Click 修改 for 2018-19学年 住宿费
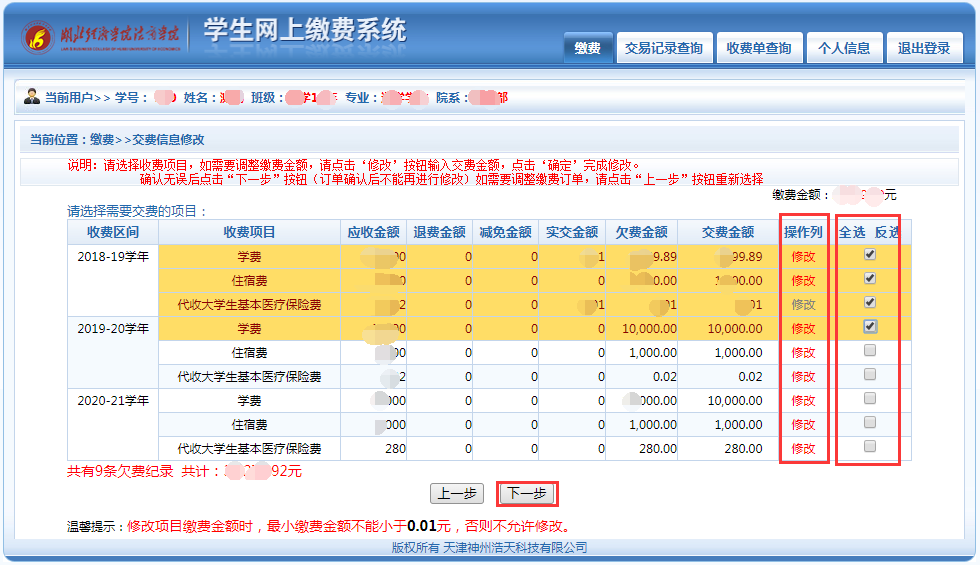 click(803, 281)
